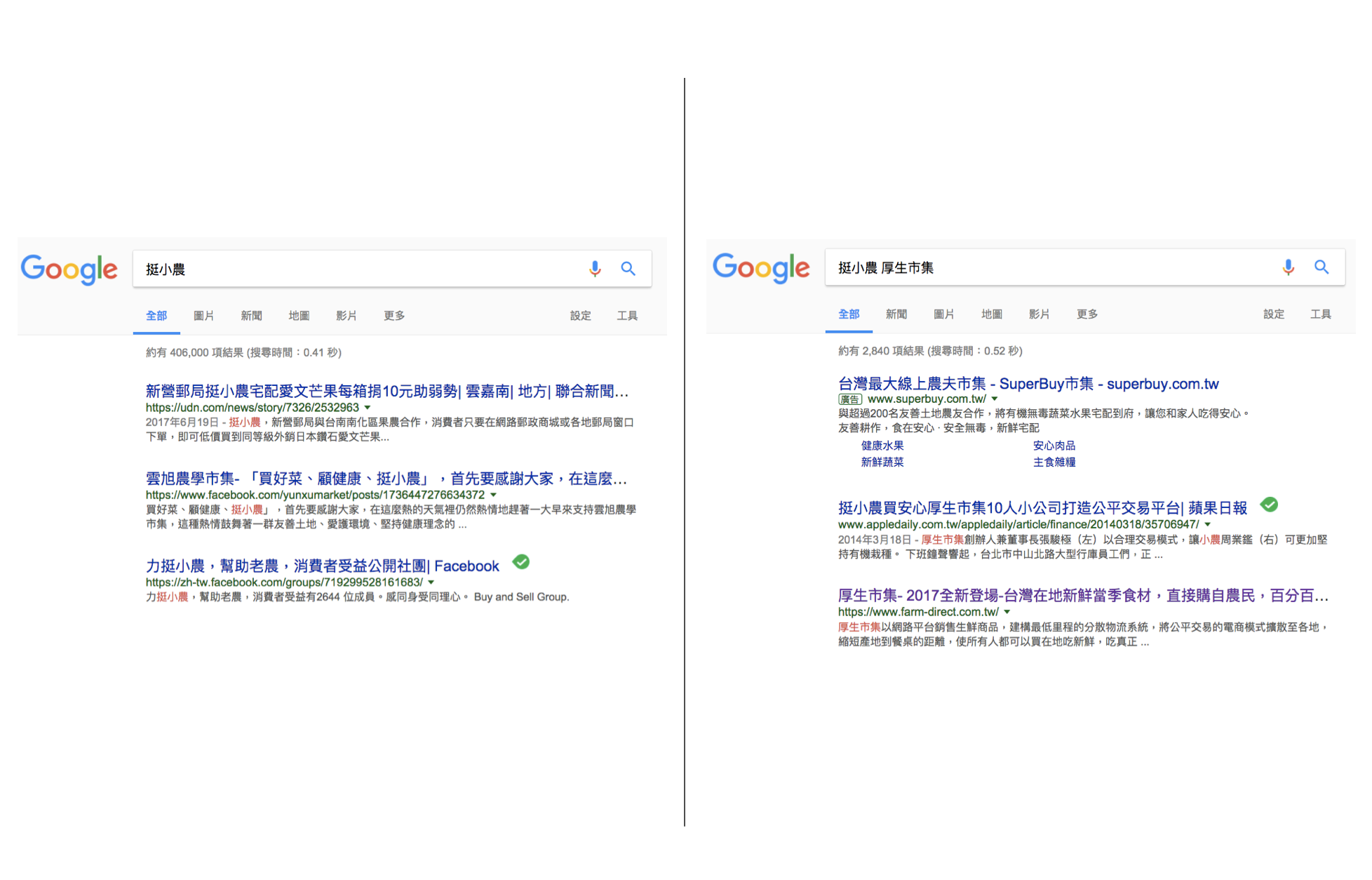Click the 健康水果 sitelink under SuperBuy ad
Screen dimensions: 1372x880
tap(882, 446)
